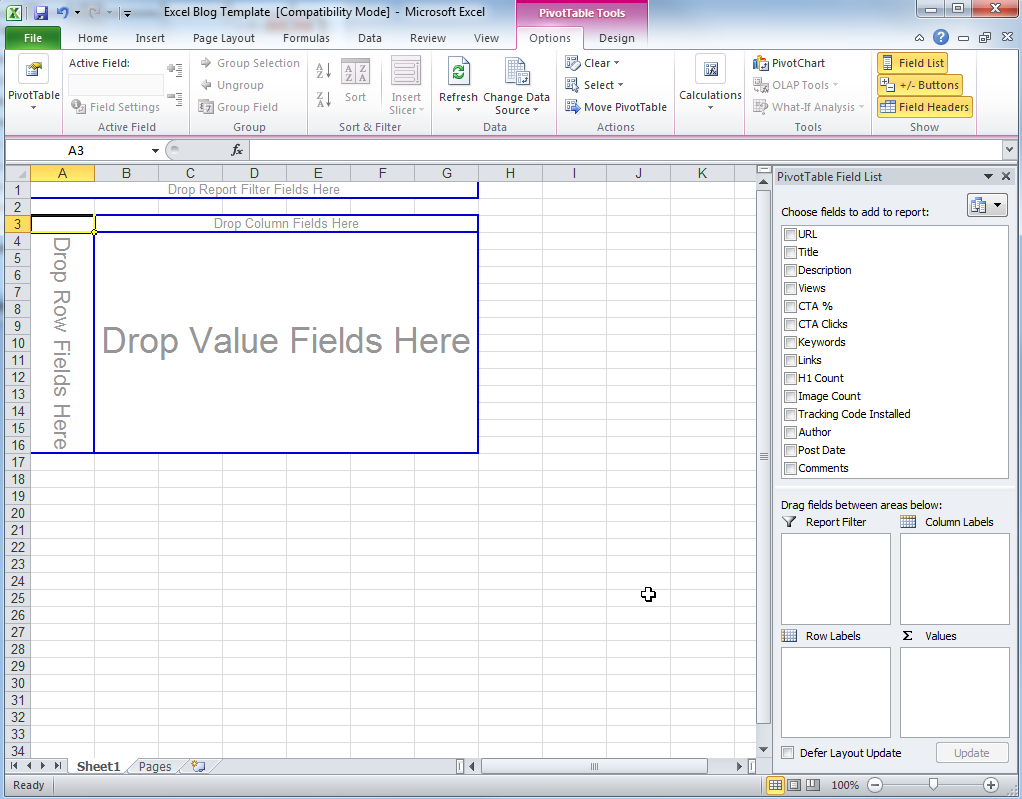Click the horizontal scrollbar right arrow
This screenshot has height=799, width=1022.
739,766
